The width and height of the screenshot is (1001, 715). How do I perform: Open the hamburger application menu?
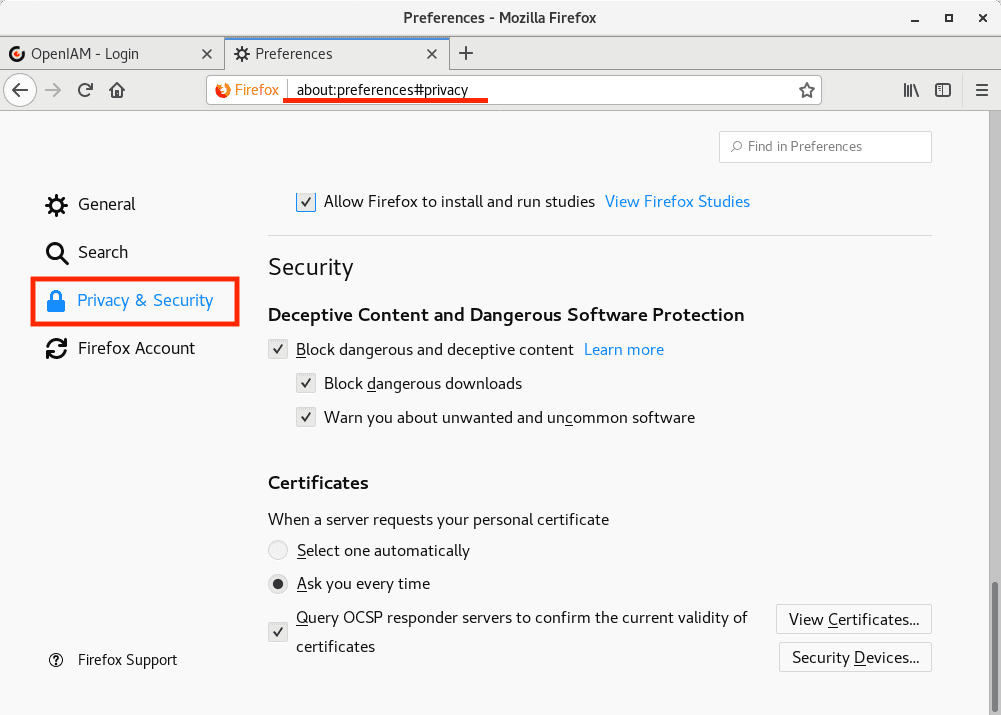tap(981, 90)
